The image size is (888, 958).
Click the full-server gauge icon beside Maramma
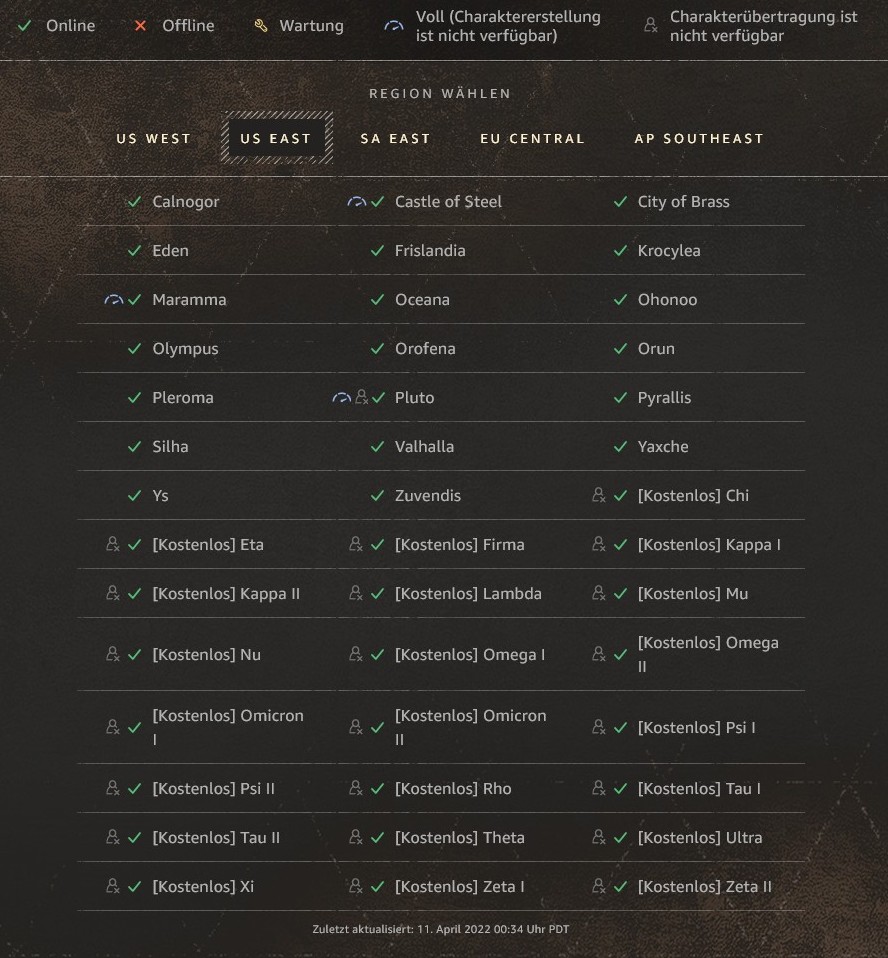coord(114,300)
